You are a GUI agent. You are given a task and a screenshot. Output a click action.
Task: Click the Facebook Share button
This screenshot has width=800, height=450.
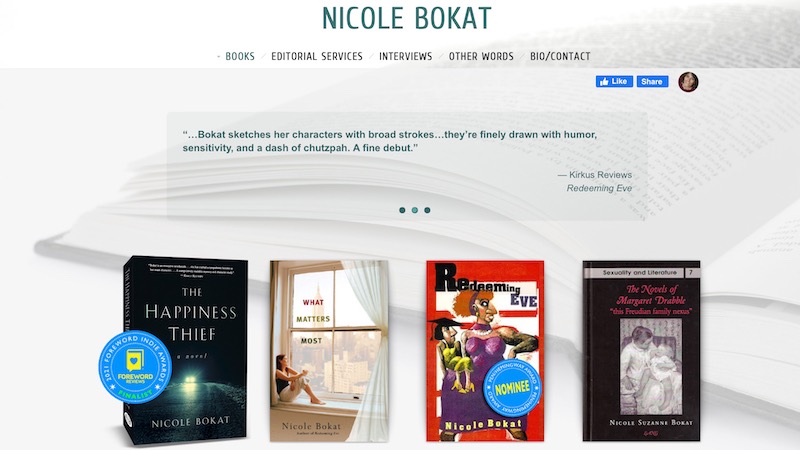point(652,82)
